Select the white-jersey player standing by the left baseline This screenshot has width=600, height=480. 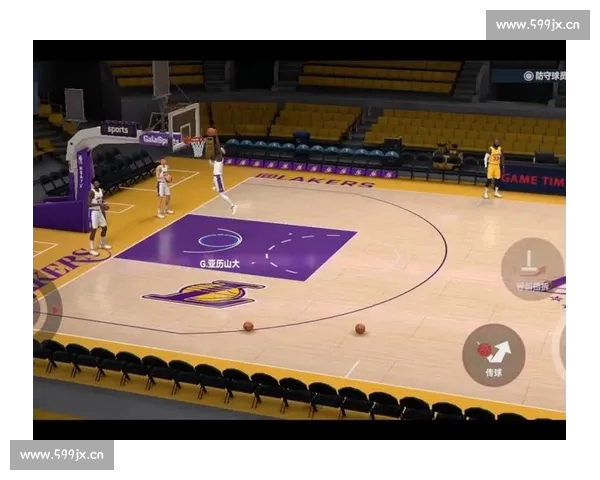pos(97,215)
